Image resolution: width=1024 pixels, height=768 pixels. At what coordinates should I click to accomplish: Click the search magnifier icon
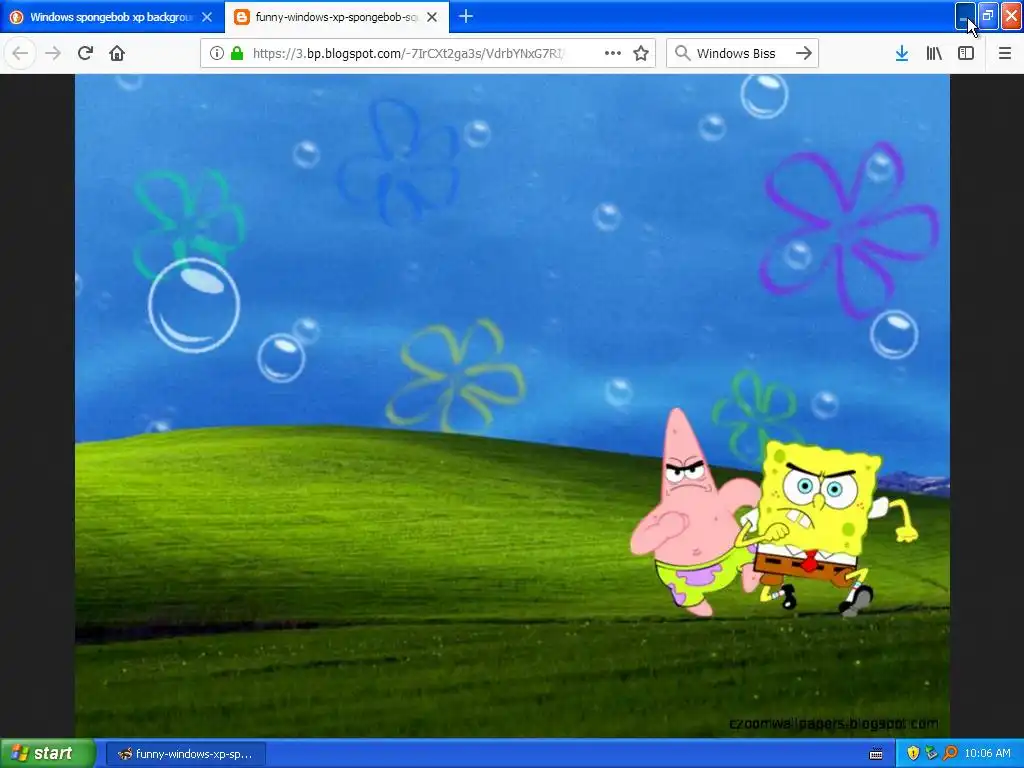(682, 54)
